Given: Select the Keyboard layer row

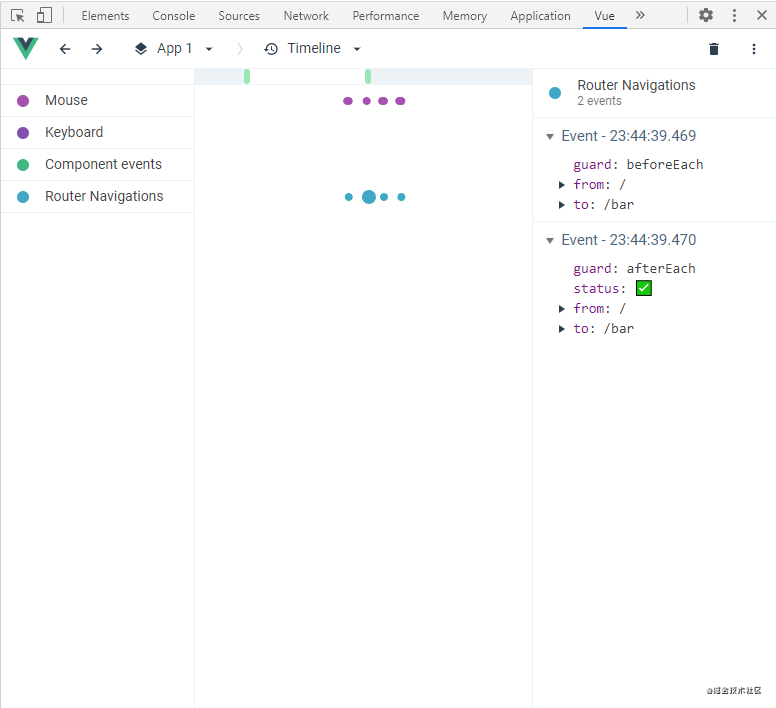Looking at the screenshot, I should coord(97,133).
